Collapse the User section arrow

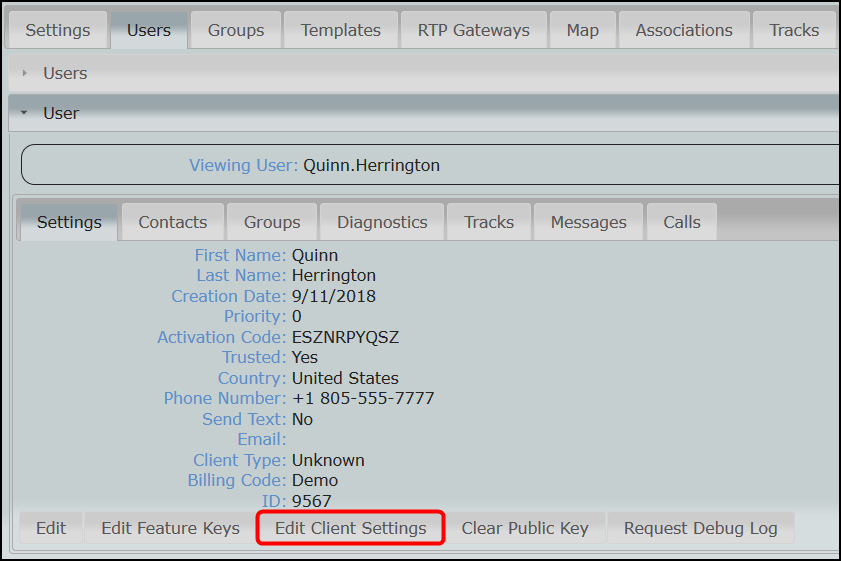pyautogui.click(x=25, y=114)
